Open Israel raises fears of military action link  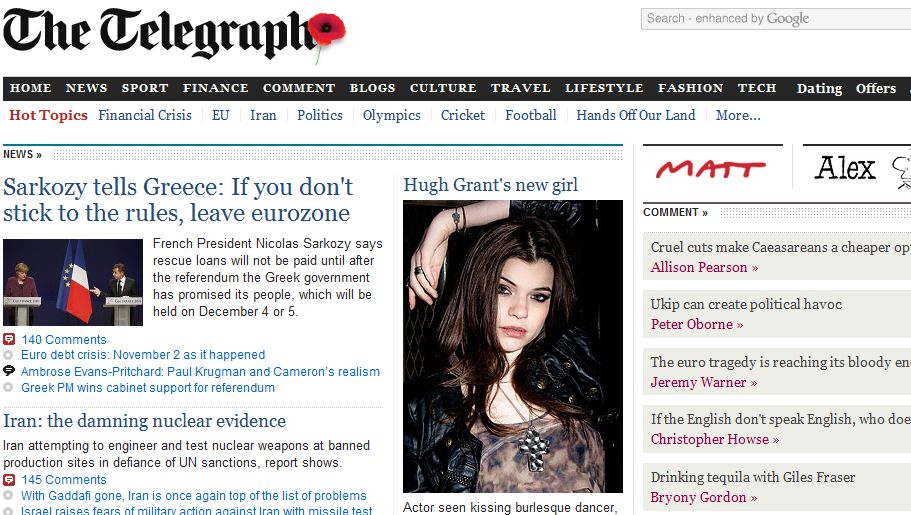pos(196,510)
